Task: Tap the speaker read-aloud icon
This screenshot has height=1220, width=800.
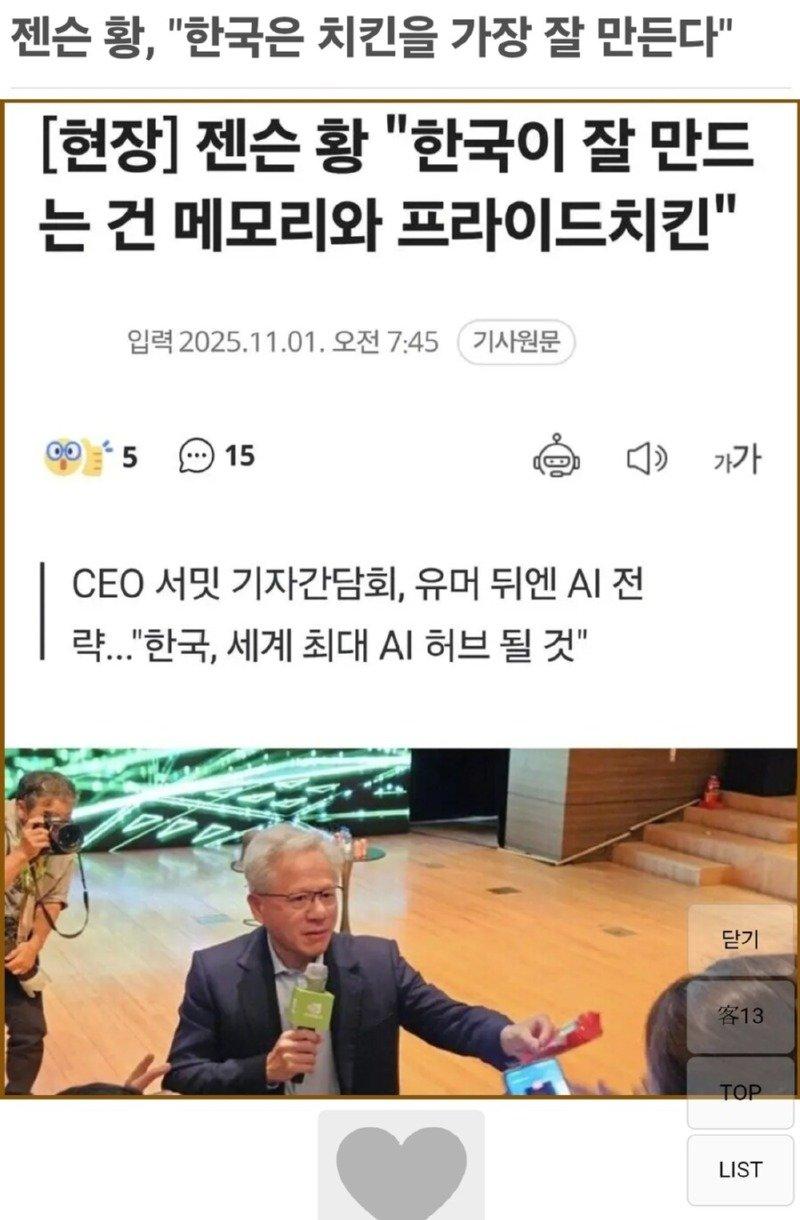Action: [x=646, y=459]
